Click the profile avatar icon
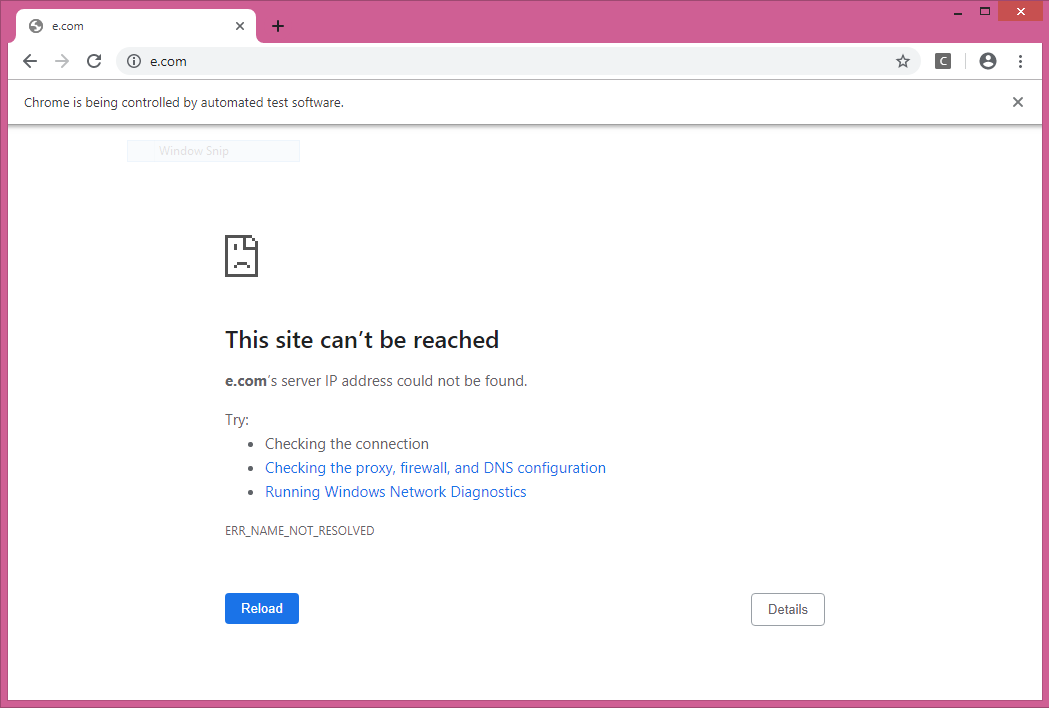This screenshot has width=1049, height=708. (987, 61)
